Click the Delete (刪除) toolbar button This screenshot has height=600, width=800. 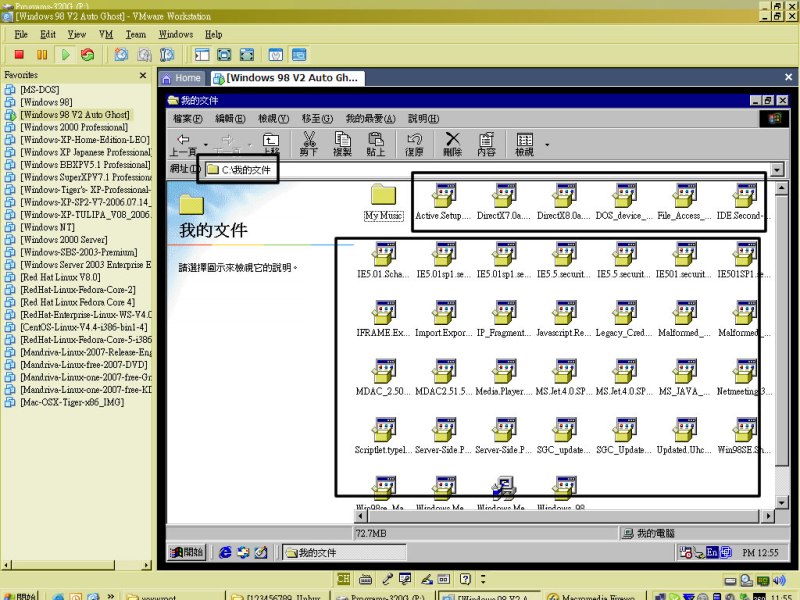coord(453,144)
